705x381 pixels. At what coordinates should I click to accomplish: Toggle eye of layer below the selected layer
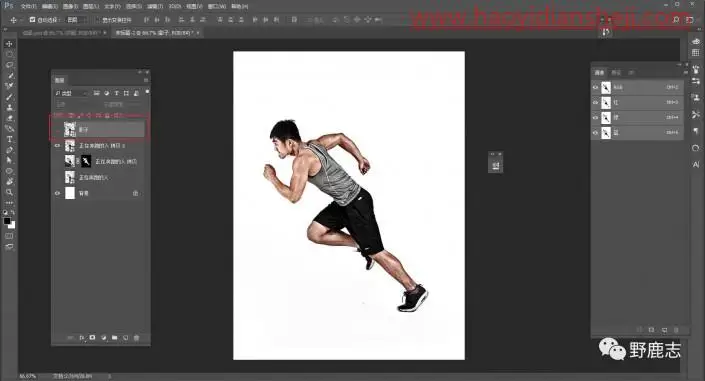click(x=57, y=146)
